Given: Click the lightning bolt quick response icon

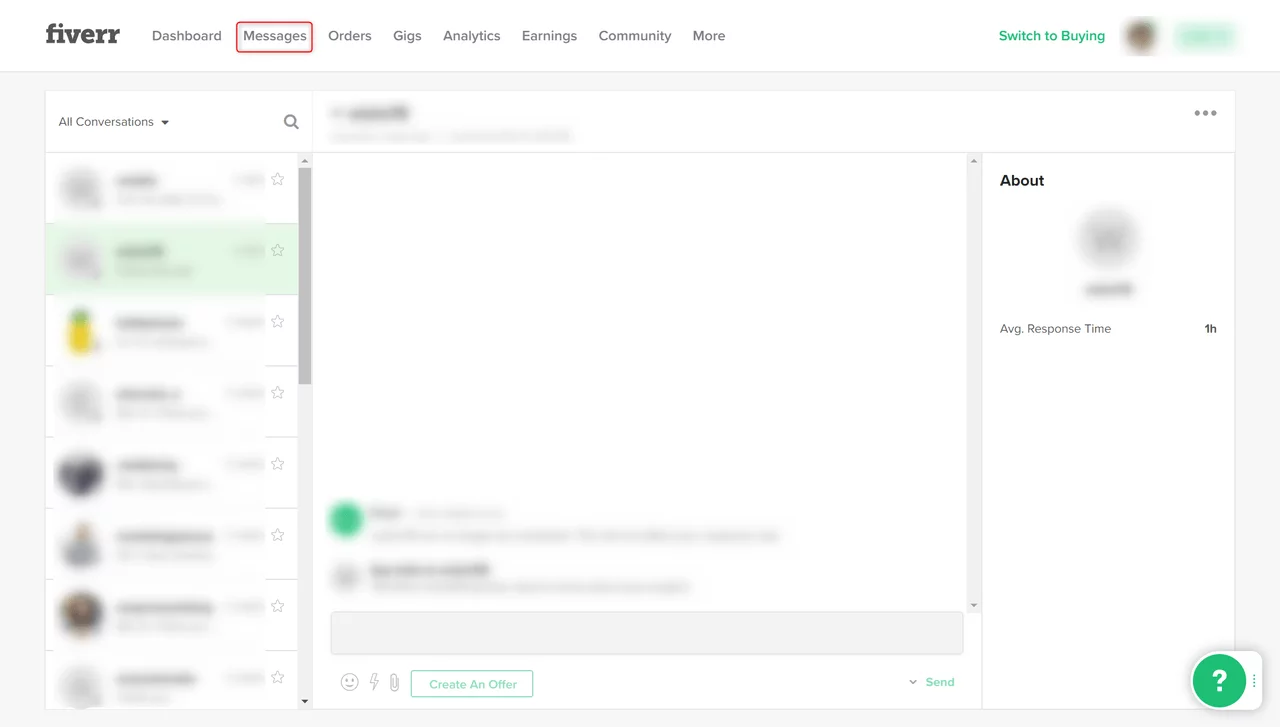Looking at the screenshot, I should pos(374,682).
